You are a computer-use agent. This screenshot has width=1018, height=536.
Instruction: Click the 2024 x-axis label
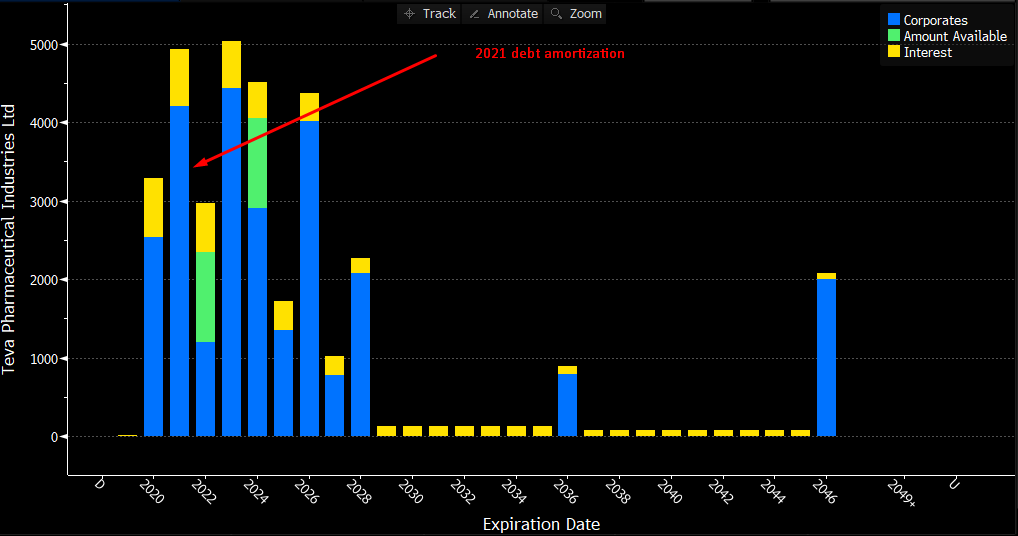(x=255, y=491)
